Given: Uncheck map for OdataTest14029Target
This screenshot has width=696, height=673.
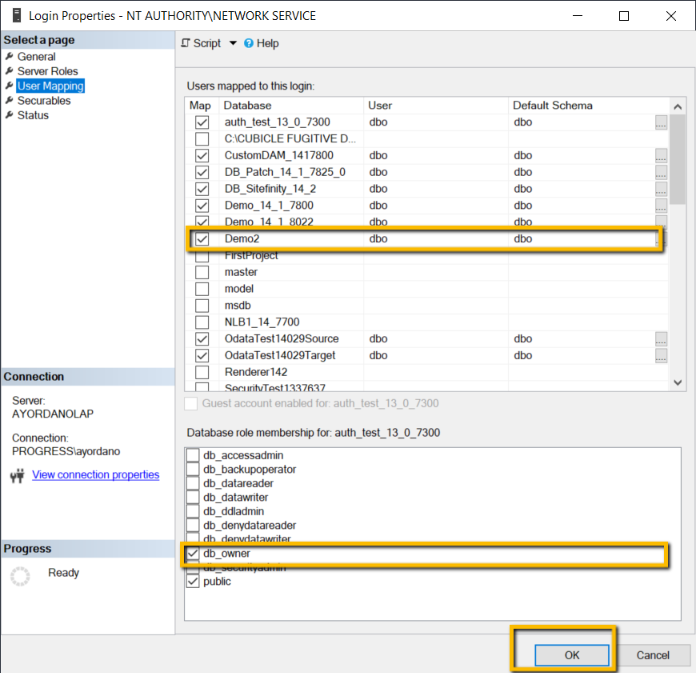Looking at the screenshot, I should point(202,356).
